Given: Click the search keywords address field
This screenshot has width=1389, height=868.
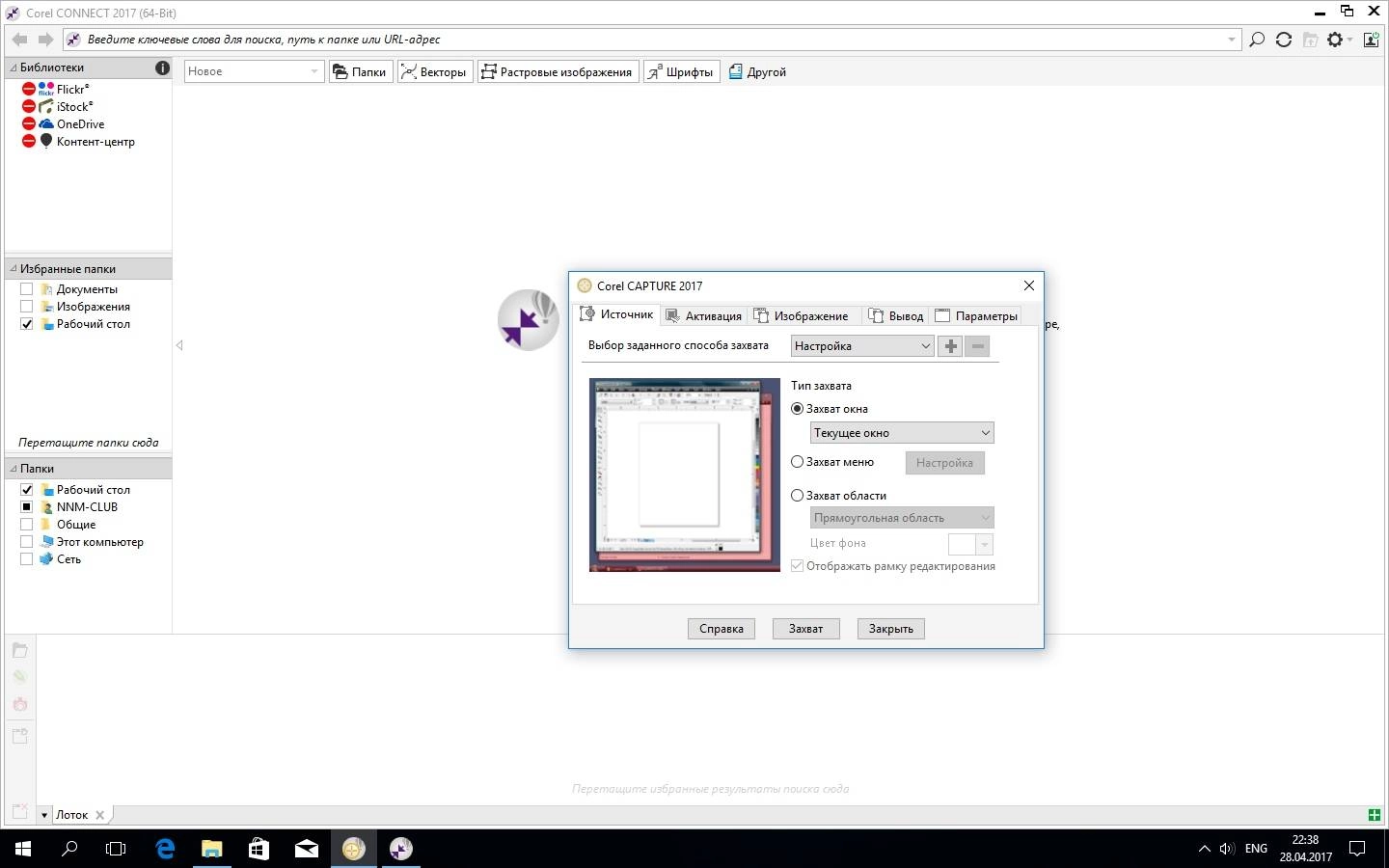Looking at the screenshot, I should tap(651, 40).
